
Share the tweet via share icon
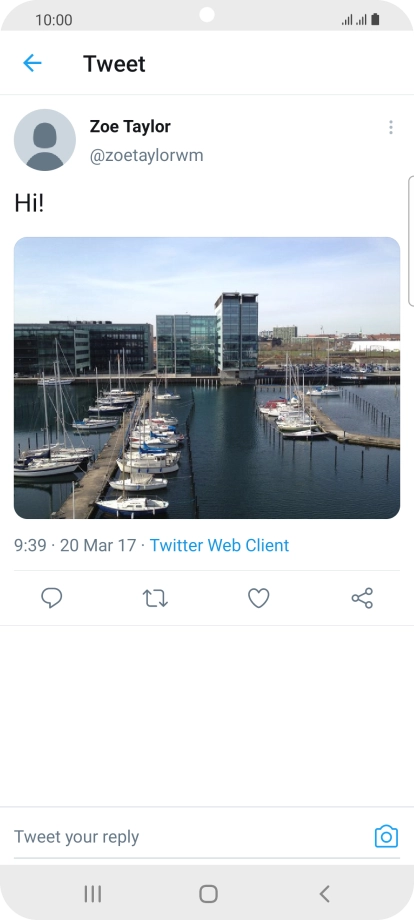pos(362,598)
